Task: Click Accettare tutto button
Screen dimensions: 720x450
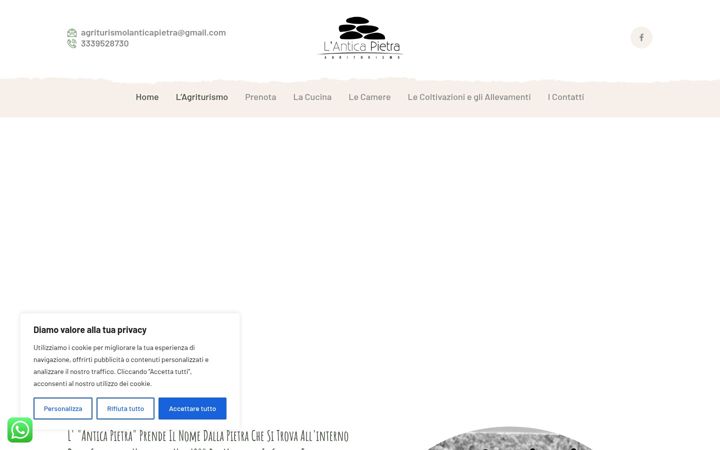Action: pyautogui.click(x=192, y=408)
